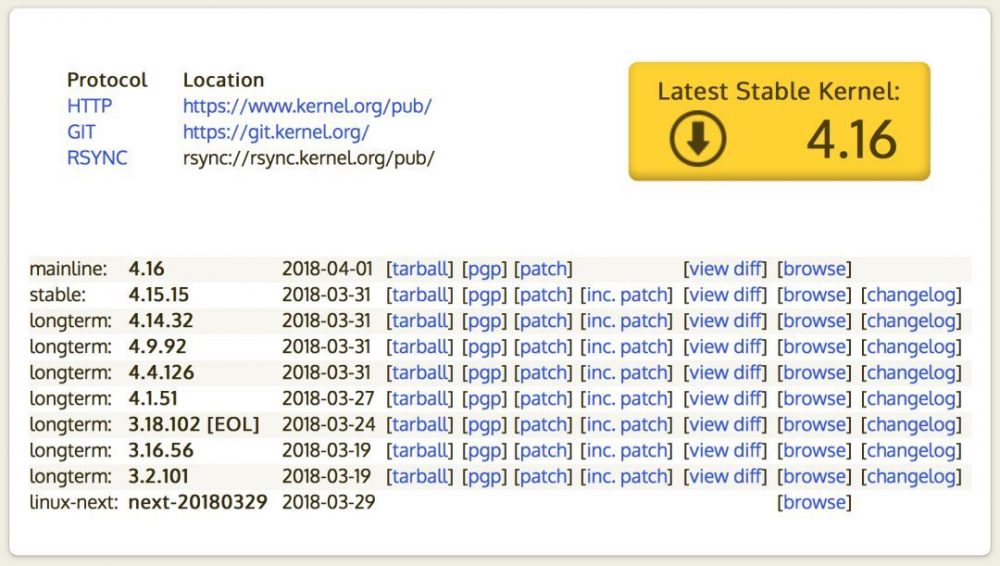Image resolution: width=1000 pixels, height=566 pixels.
Task: Download the longterm 3.16.56 tarball
Action: coord(420,451)
